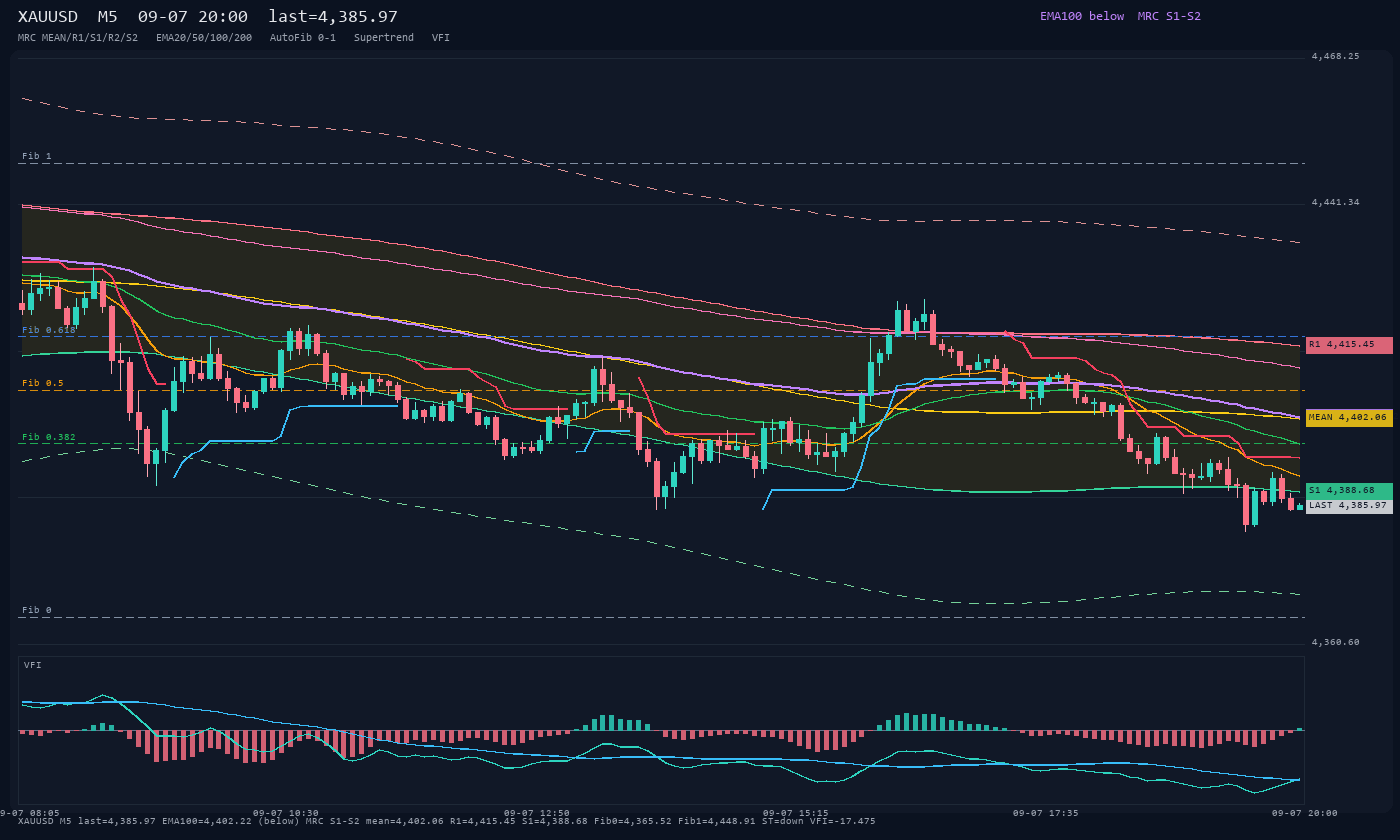
Task: Click the 'MRC MEAN/R1/S1/R2/S2' legend entry
Action: pyautogui.click(x=78, y=38)
